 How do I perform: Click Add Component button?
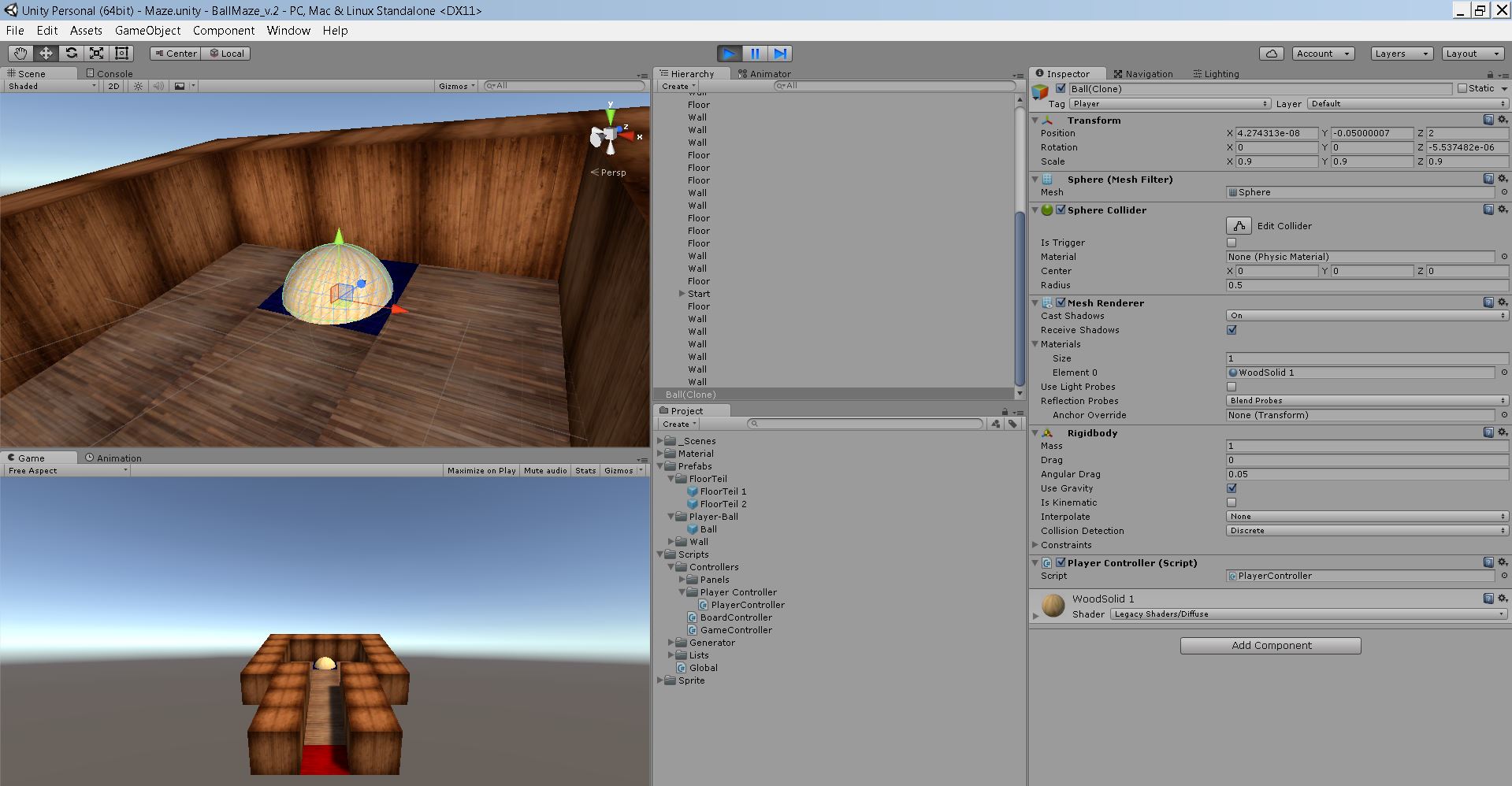coord(1270,645)
